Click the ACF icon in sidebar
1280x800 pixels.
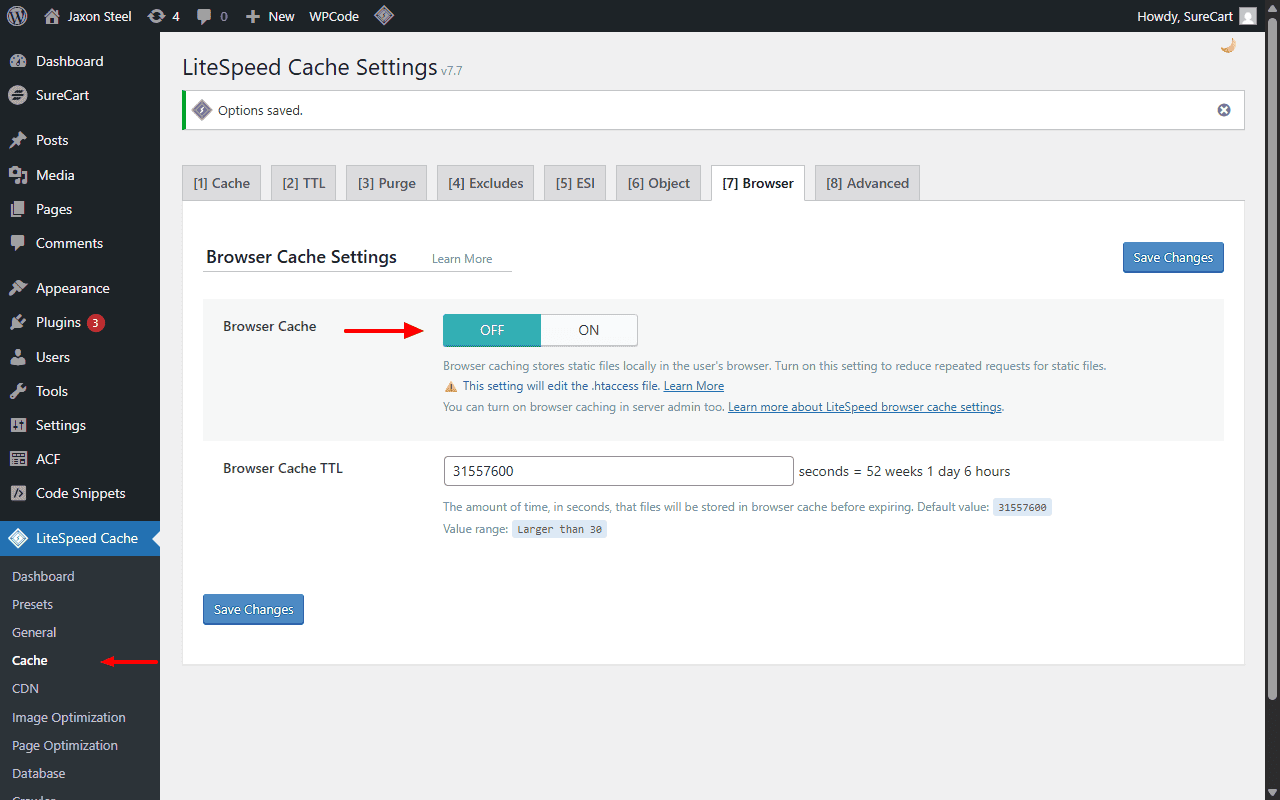tap(18, 459)
